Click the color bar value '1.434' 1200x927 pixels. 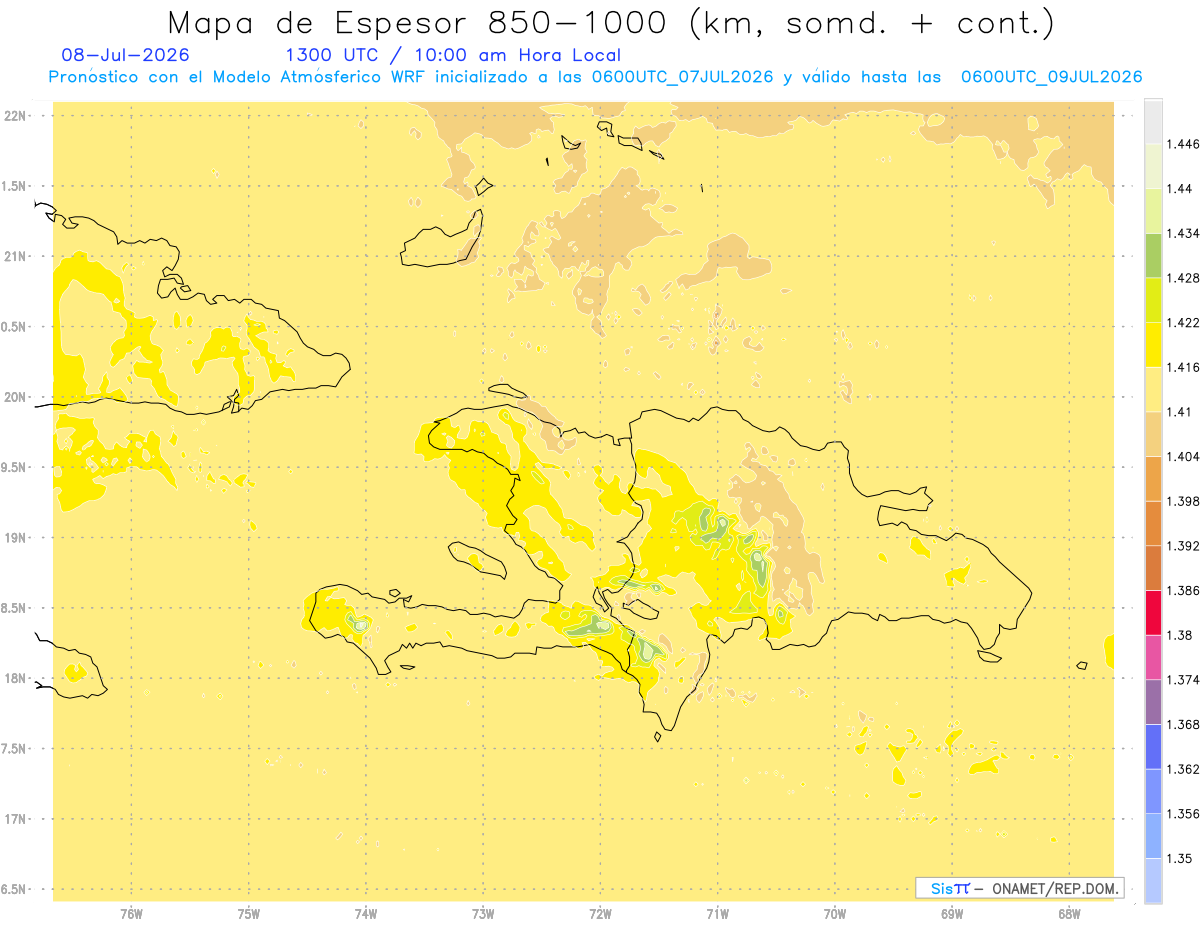1183,233
